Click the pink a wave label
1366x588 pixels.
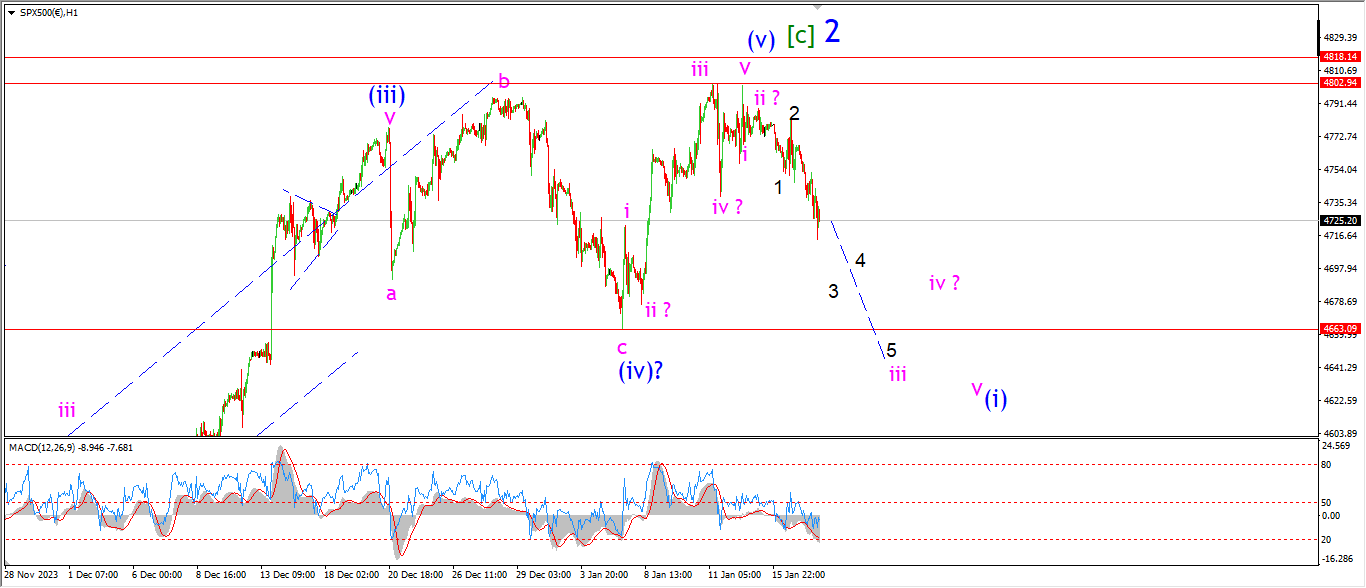tap(391, 293)
